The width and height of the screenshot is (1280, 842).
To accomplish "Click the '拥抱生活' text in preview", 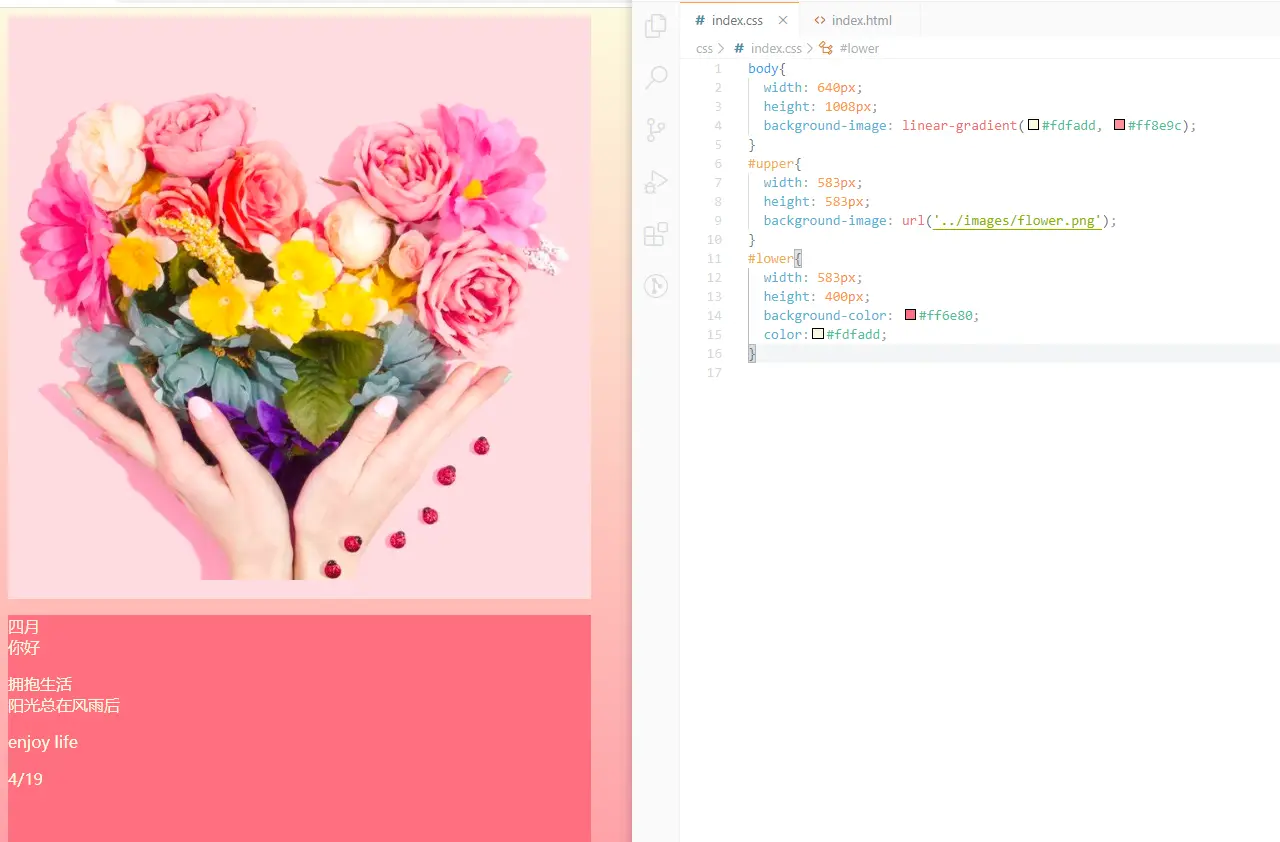I will click(40, 685).
